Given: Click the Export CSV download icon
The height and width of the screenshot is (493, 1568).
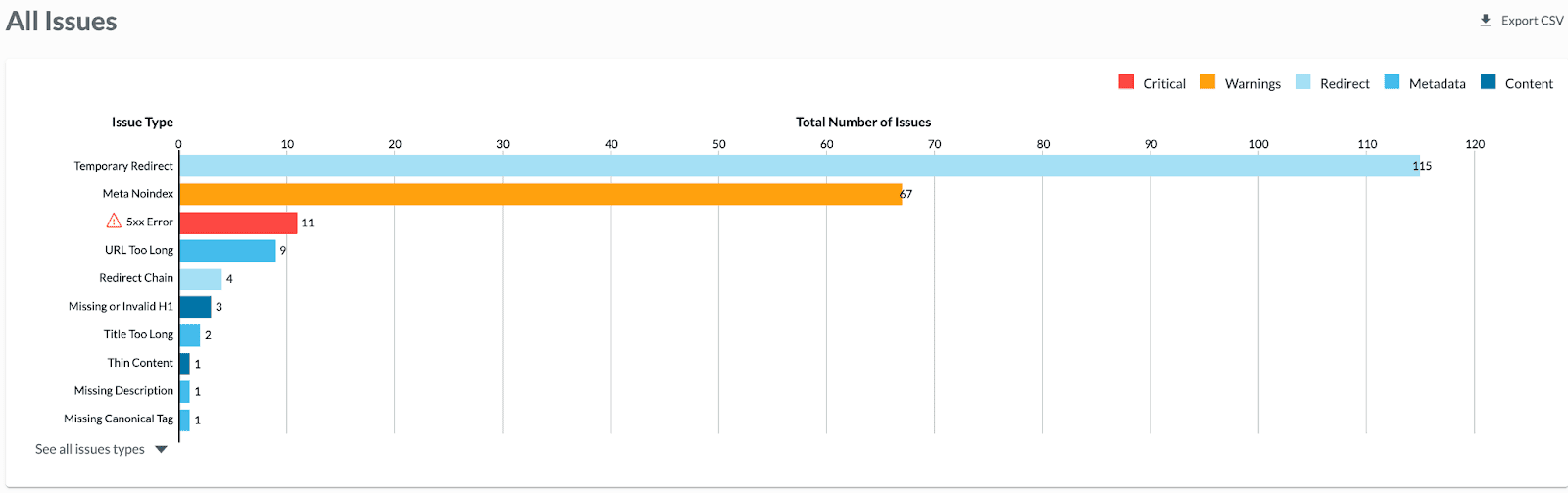Looking at the screenshot, I should [1485, 20].
